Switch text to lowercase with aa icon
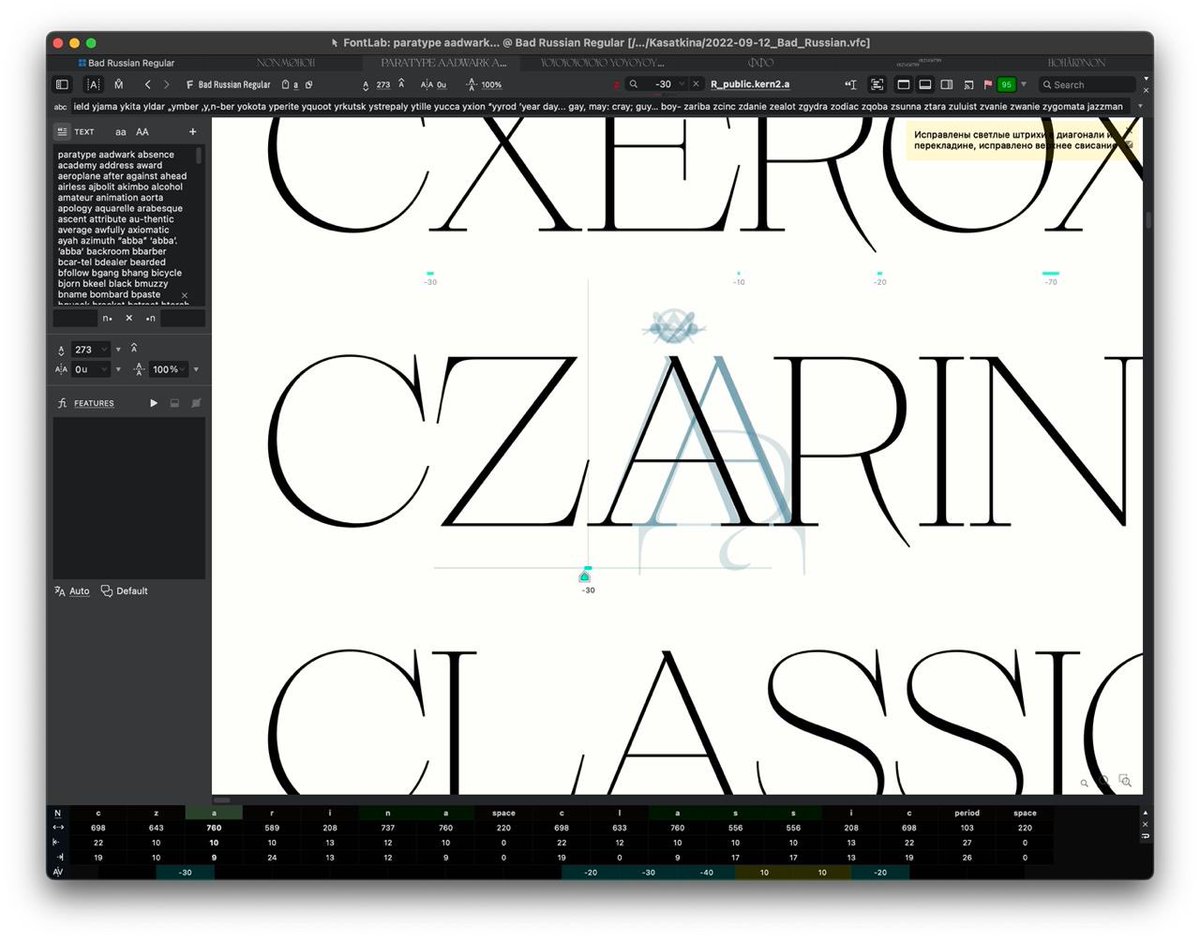This screenshot has width=1200, height=941. [x=121, y=131]
